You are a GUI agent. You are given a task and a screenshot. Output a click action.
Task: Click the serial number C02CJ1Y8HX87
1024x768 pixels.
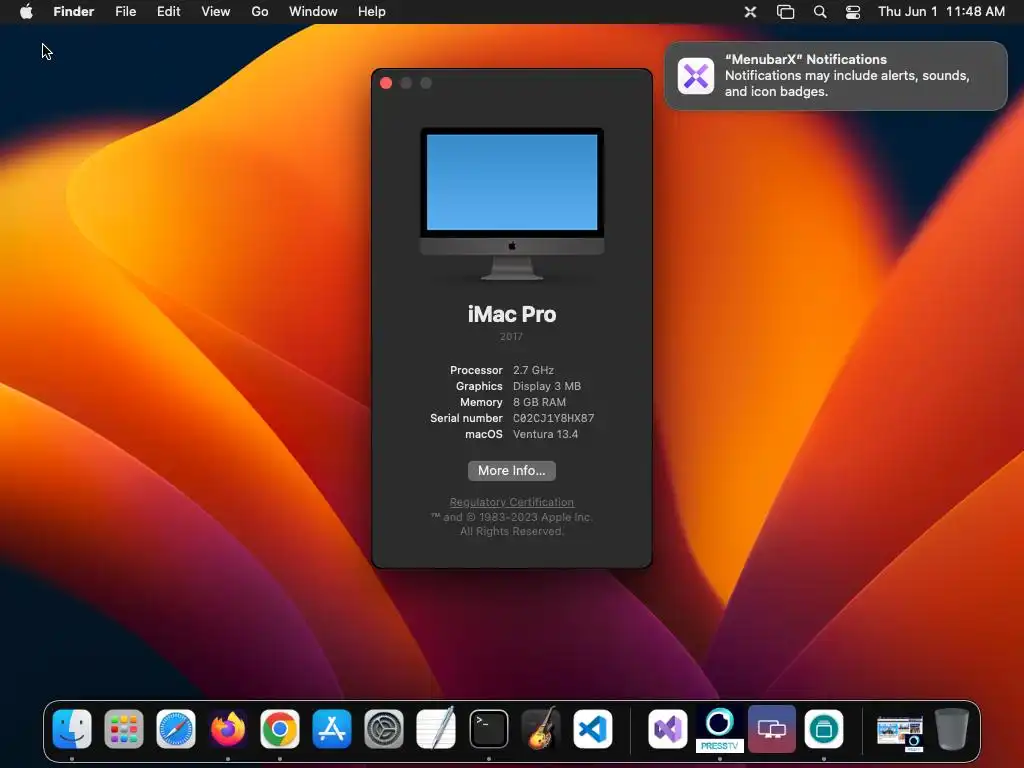(553, 419)
